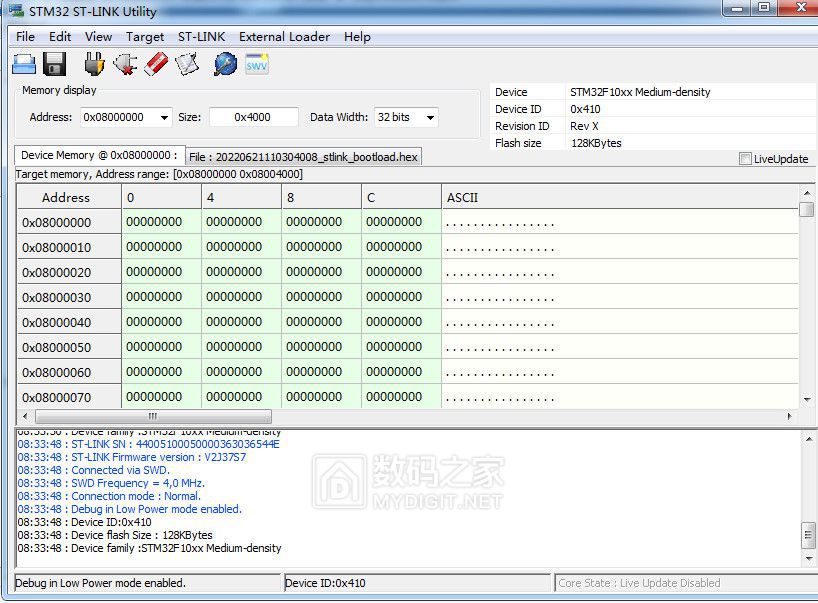Open Program and Verify toolbar icon

pyautogui.click(x=187, y=65)
